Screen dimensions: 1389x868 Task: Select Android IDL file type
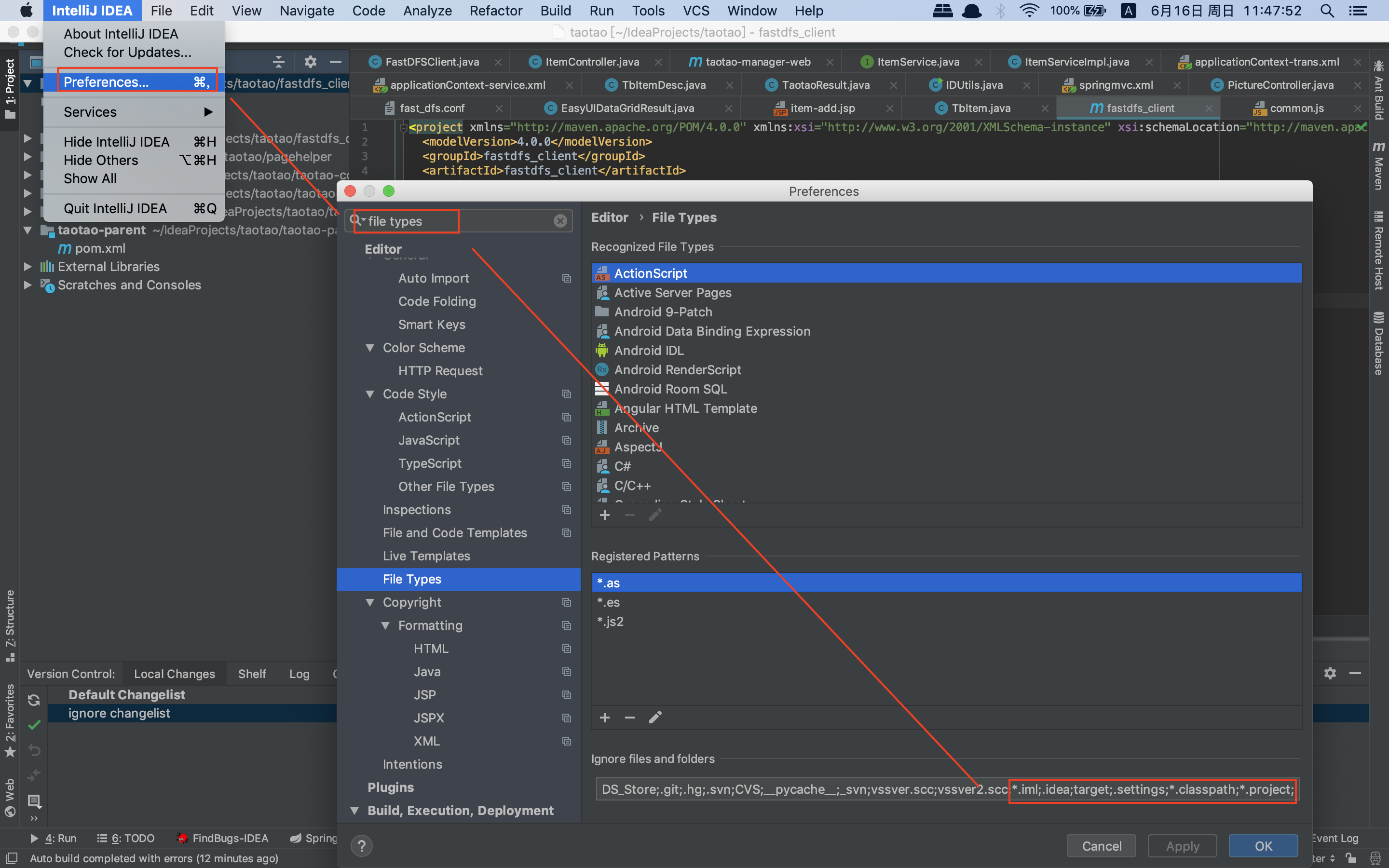pos(649,350)
